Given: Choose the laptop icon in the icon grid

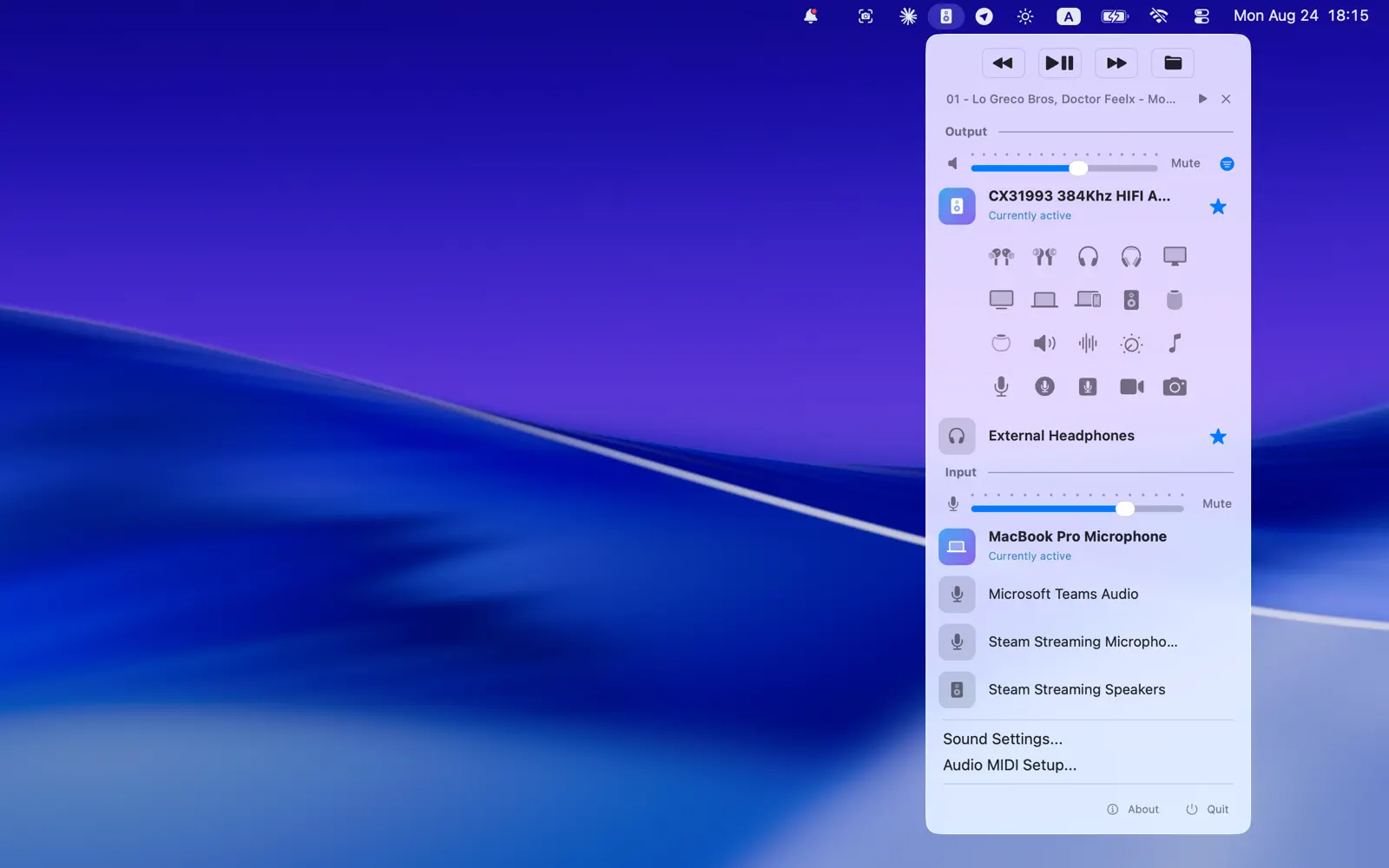Looking at the screenshot, I should click(x=1044, y=300).
